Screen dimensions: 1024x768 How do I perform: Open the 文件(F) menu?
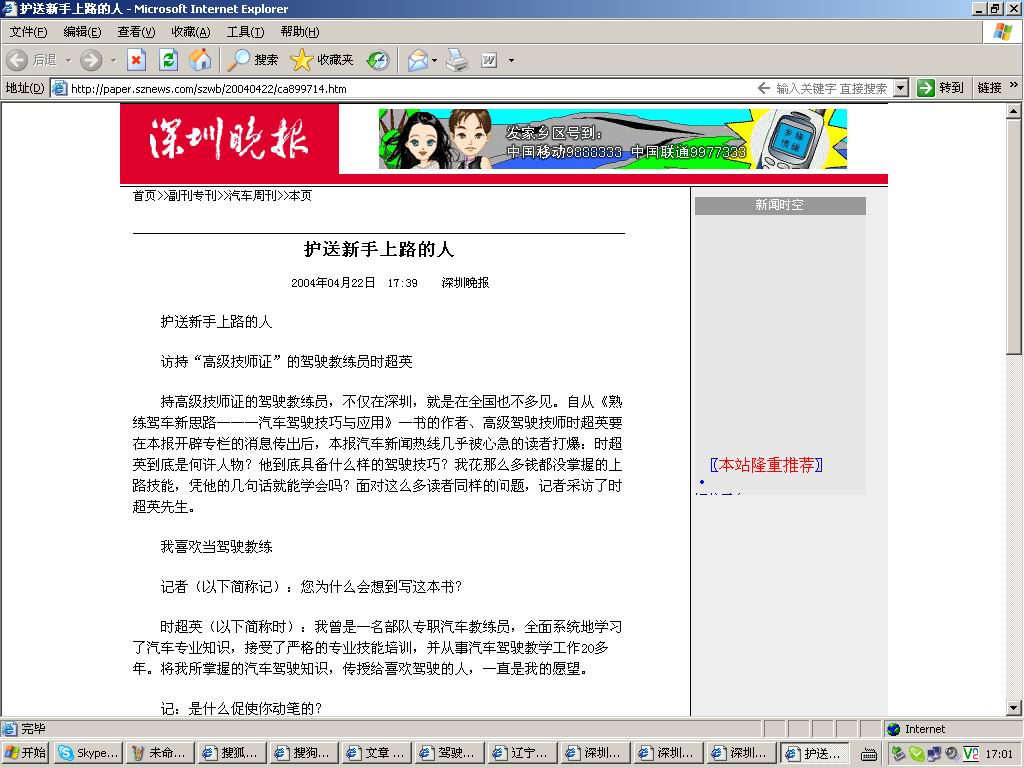coord(28,32)
